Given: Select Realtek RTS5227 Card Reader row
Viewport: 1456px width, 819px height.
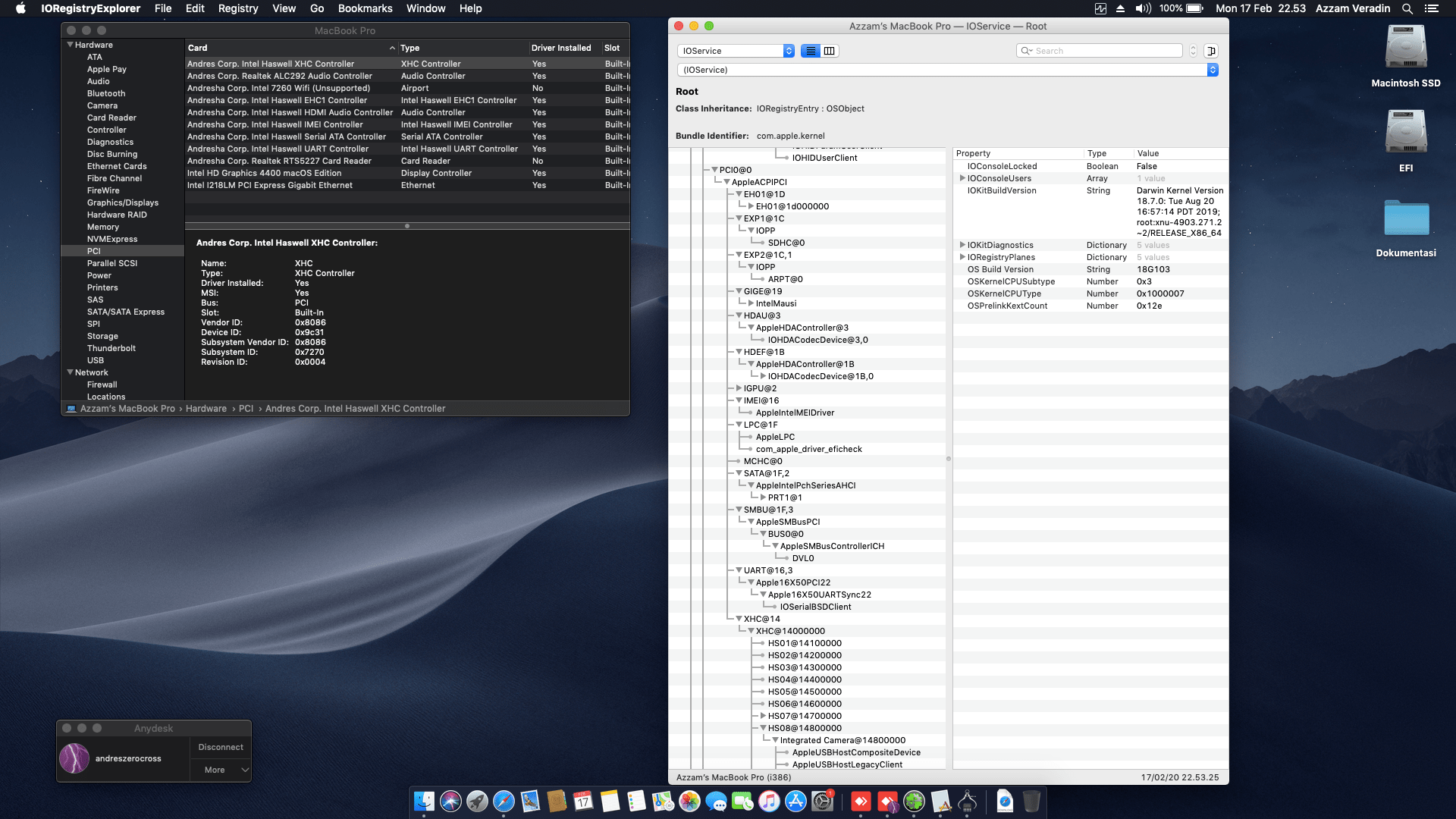Looking at the screenshot, I should pos(407,161).
